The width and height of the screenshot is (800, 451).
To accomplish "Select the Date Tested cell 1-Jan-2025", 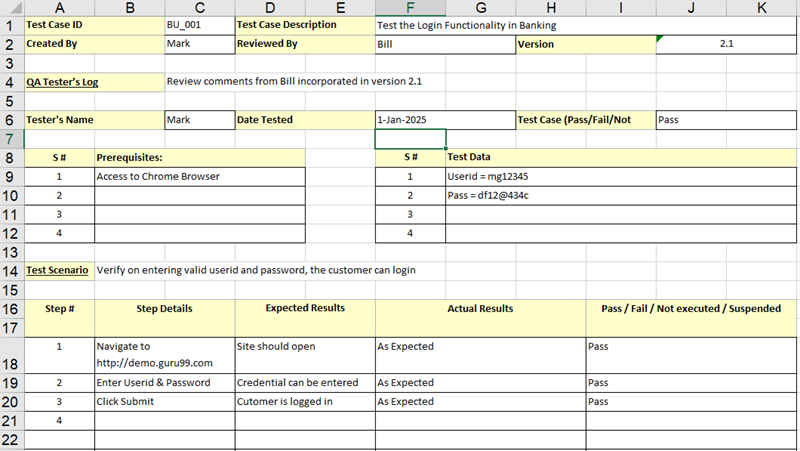I will point(445,120).
